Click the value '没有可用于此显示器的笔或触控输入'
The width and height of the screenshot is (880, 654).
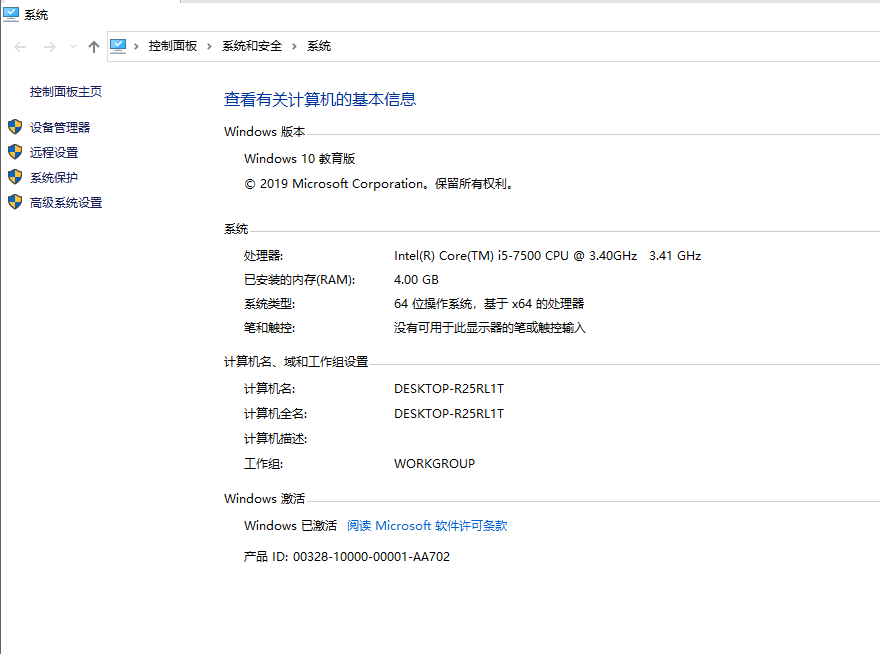click(490, 328)
